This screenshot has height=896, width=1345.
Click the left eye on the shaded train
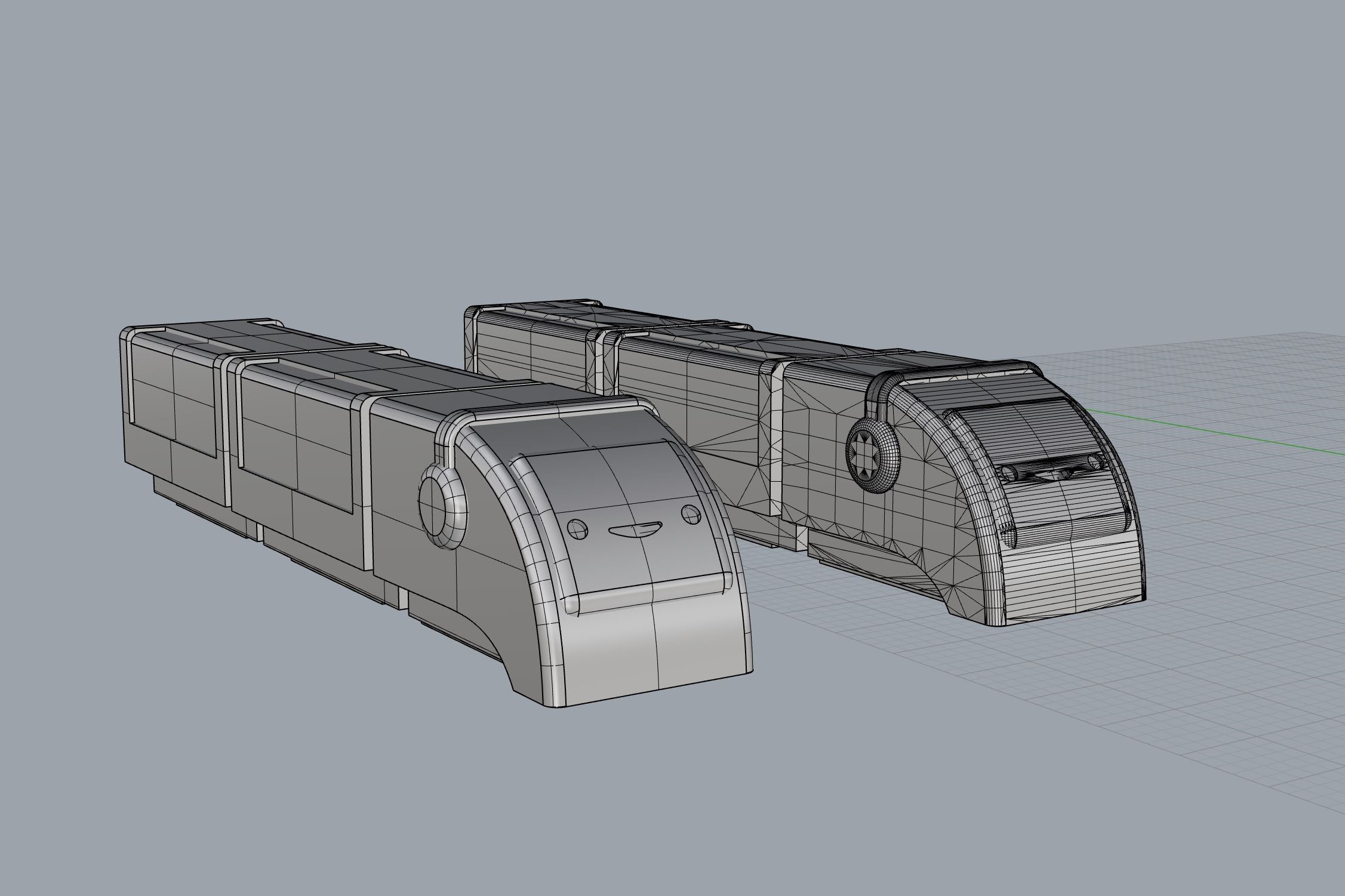coord(578,528)
